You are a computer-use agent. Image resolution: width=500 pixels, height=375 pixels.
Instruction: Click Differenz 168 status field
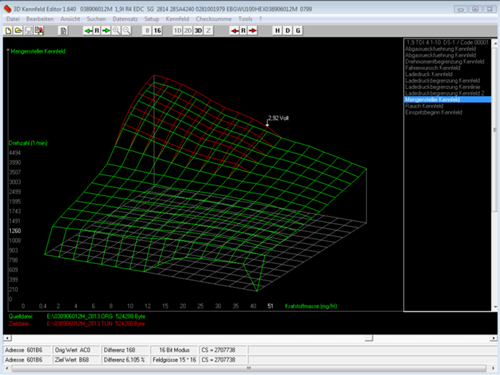[125, 350]
